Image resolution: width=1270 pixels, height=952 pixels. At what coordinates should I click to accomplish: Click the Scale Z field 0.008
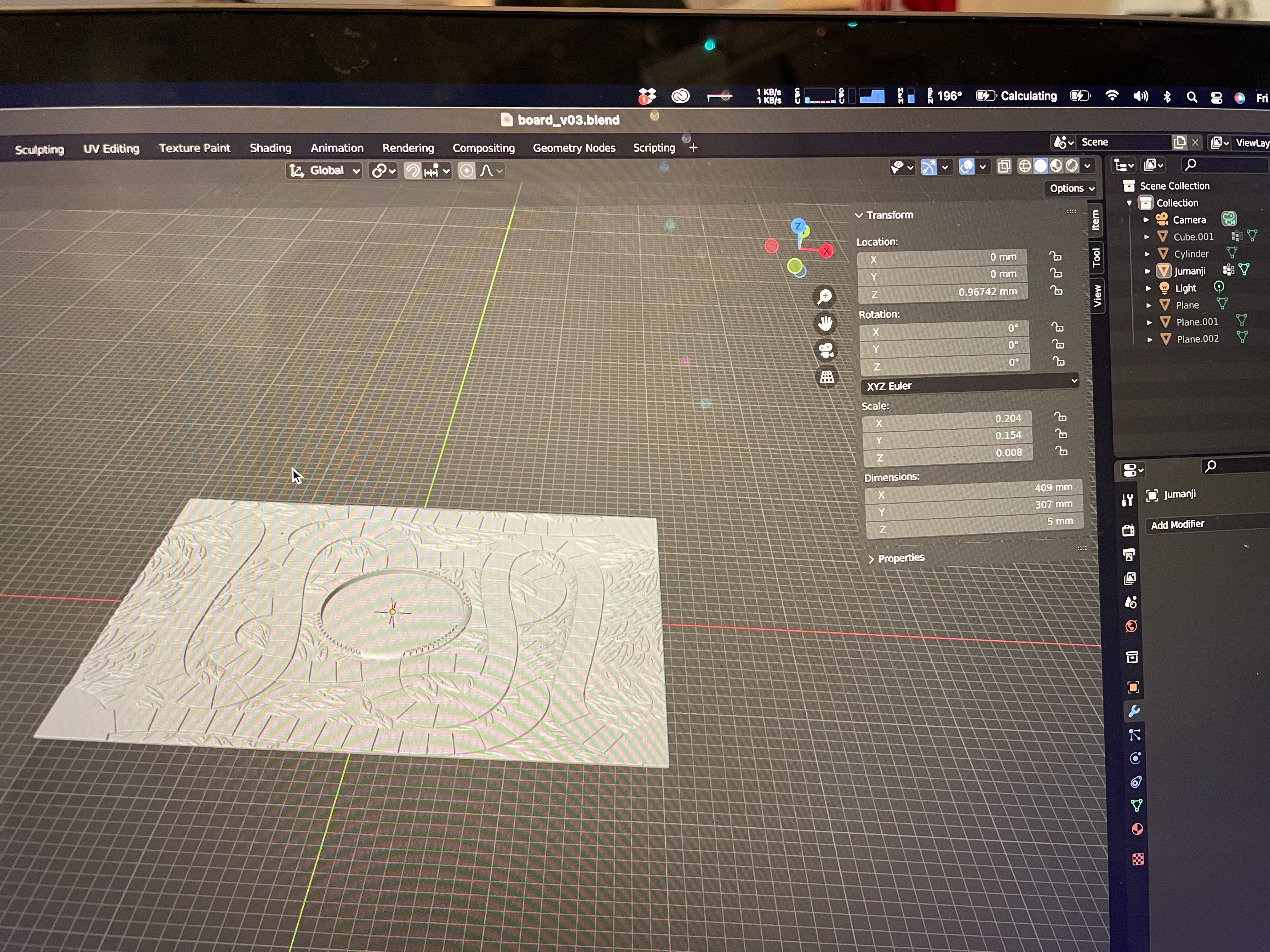click(948, 455)
